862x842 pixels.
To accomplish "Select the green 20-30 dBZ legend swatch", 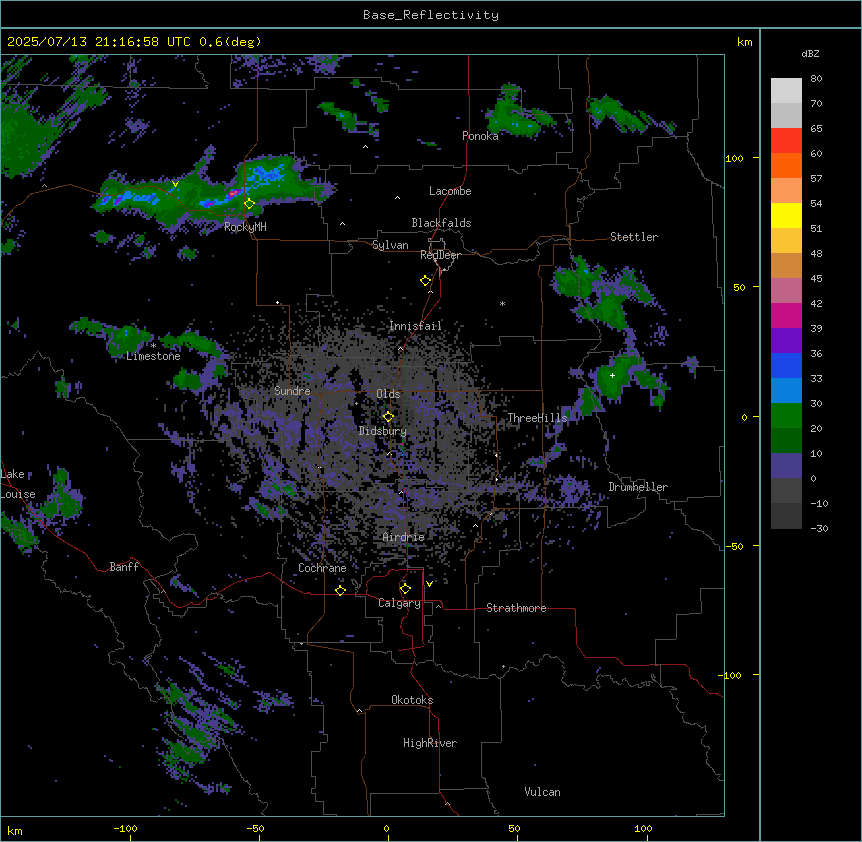I will (786, 416).
